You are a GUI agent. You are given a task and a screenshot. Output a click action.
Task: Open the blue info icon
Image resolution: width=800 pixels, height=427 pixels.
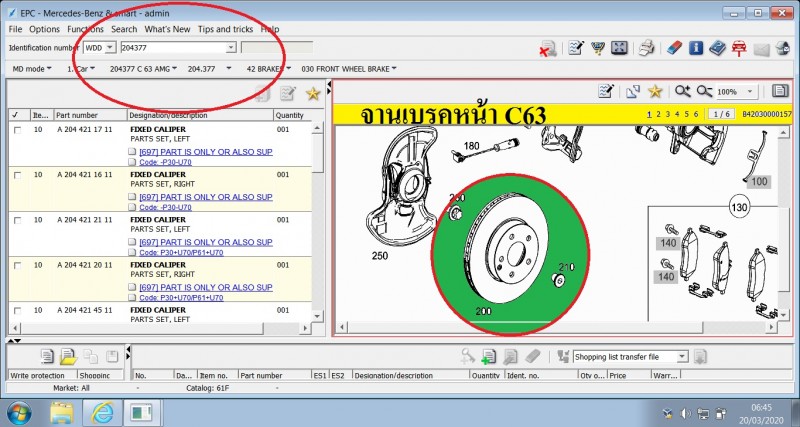pyautogui.click(x=696, y=48)
